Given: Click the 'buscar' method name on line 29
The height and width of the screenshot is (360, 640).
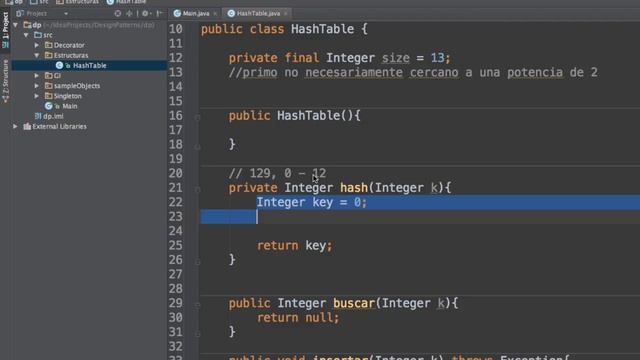Looking at the screenshot, I should pyautogui.click(x=354, y=304).
